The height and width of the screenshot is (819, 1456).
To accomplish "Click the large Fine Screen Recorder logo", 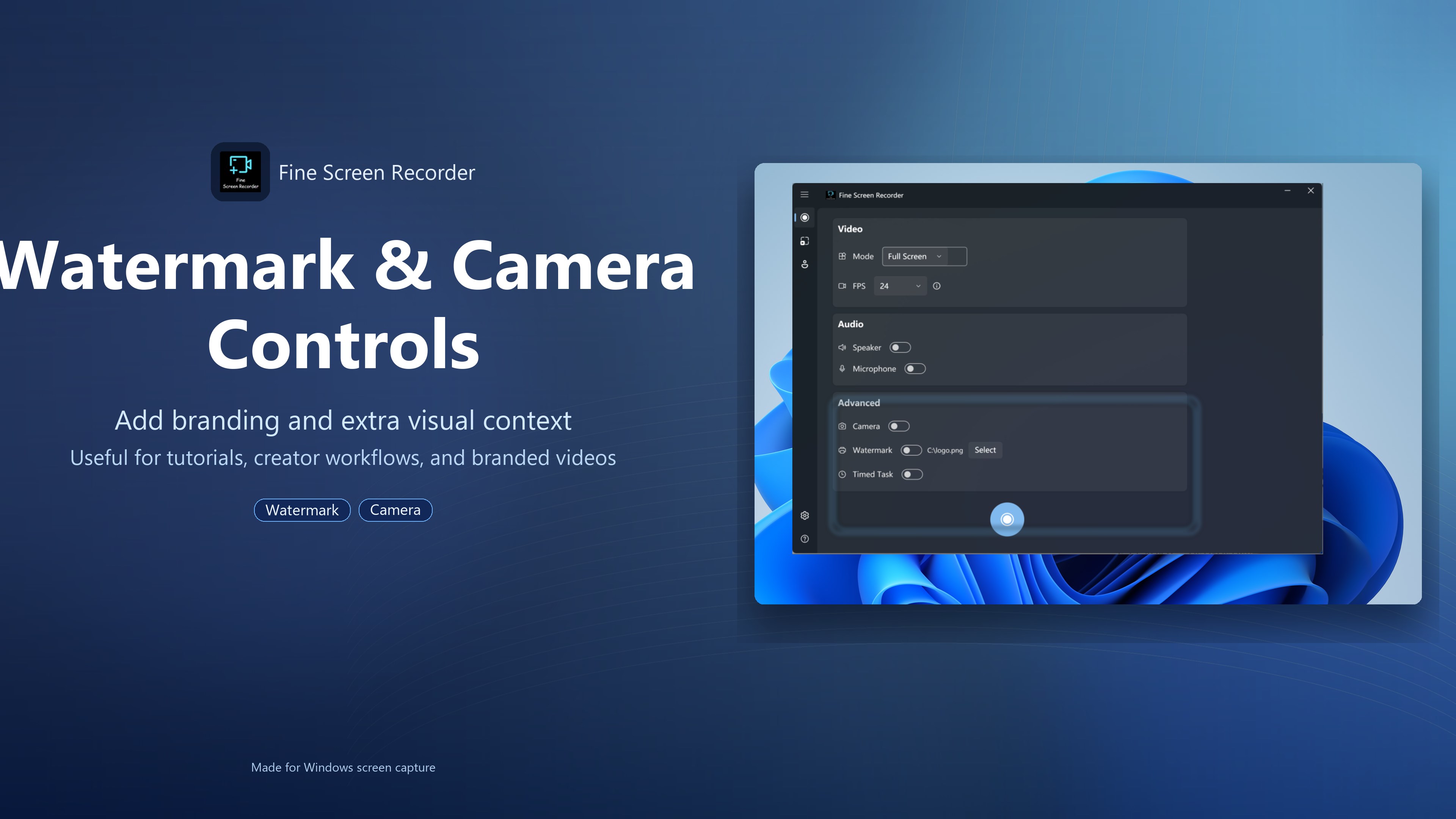I will [240, 172].
